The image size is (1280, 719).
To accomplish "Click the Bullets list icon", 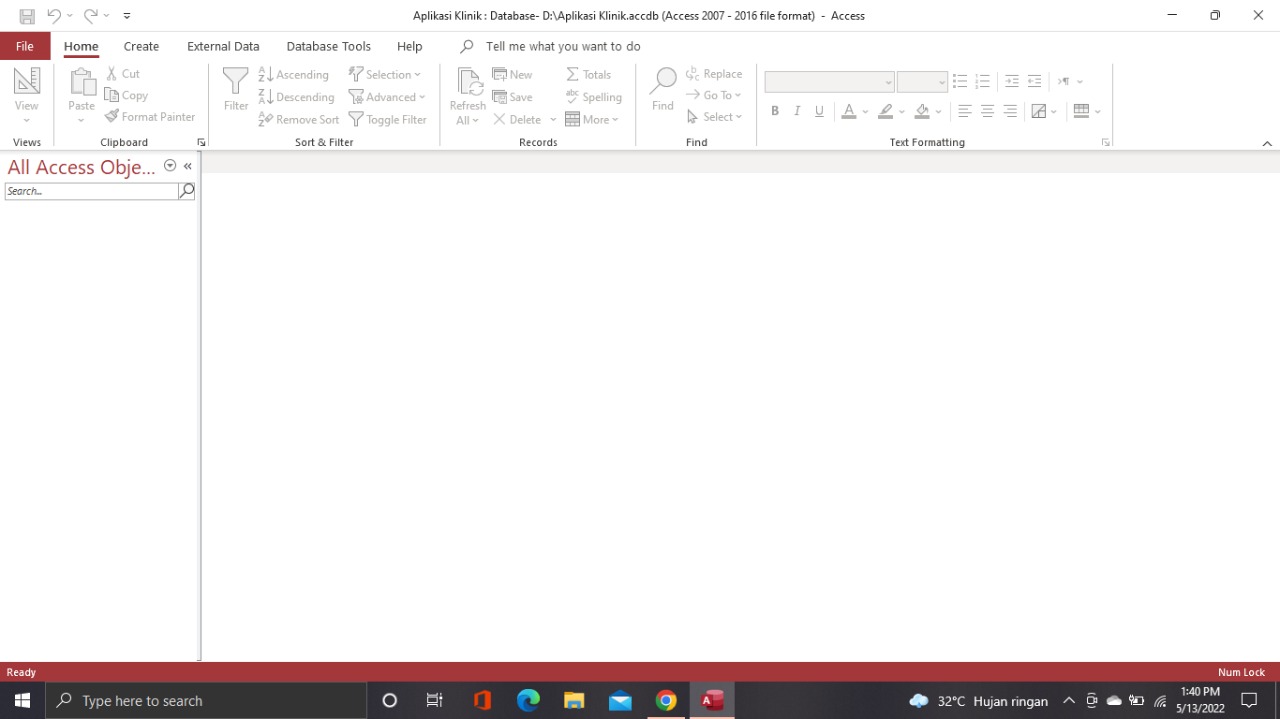I will point(960,81).
